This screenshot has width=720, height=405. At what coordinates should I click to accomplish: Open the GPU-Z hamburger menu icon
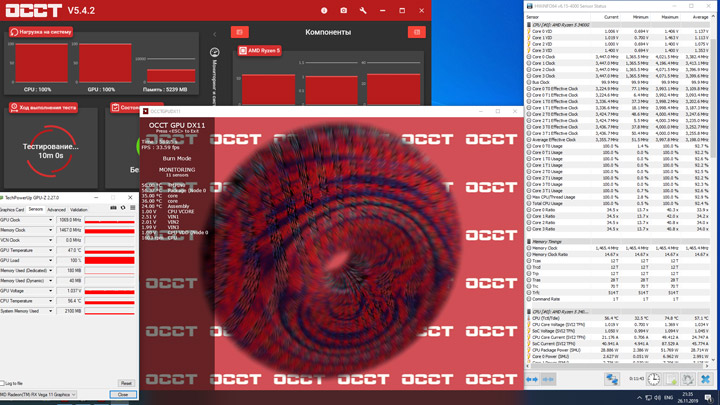click(x=133, y=208)
